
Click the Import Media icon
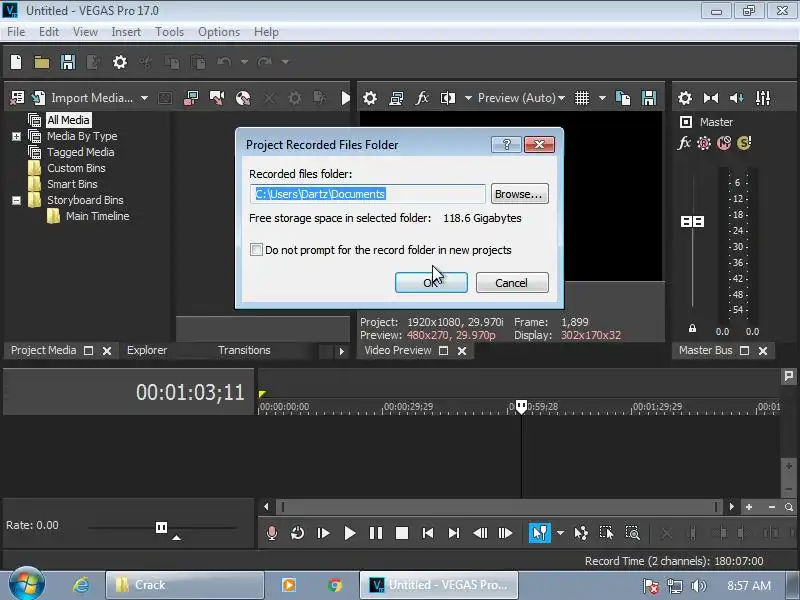coord(38,97)
